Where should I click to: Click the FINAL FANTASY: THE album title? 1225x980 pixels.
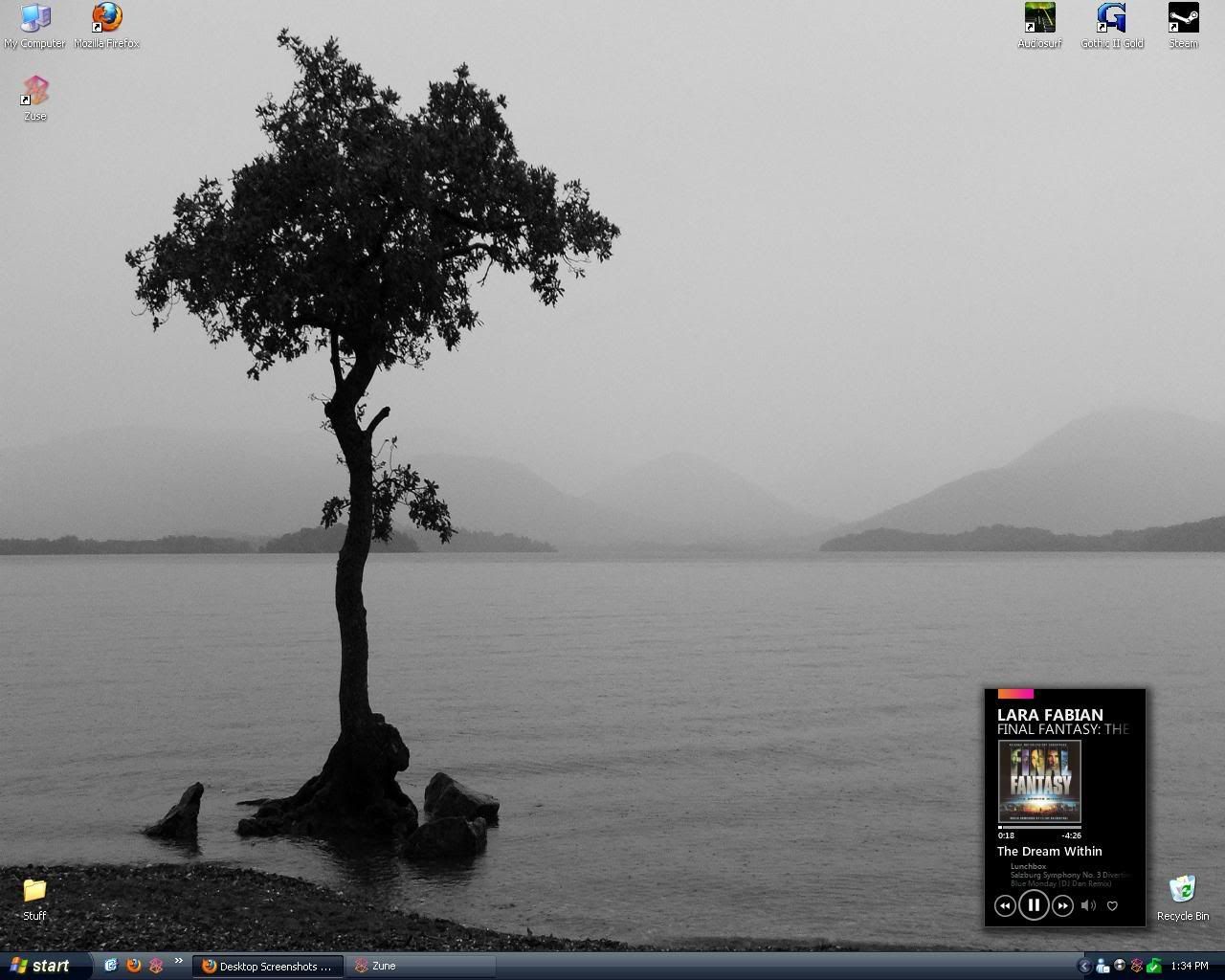(1063, 729)
